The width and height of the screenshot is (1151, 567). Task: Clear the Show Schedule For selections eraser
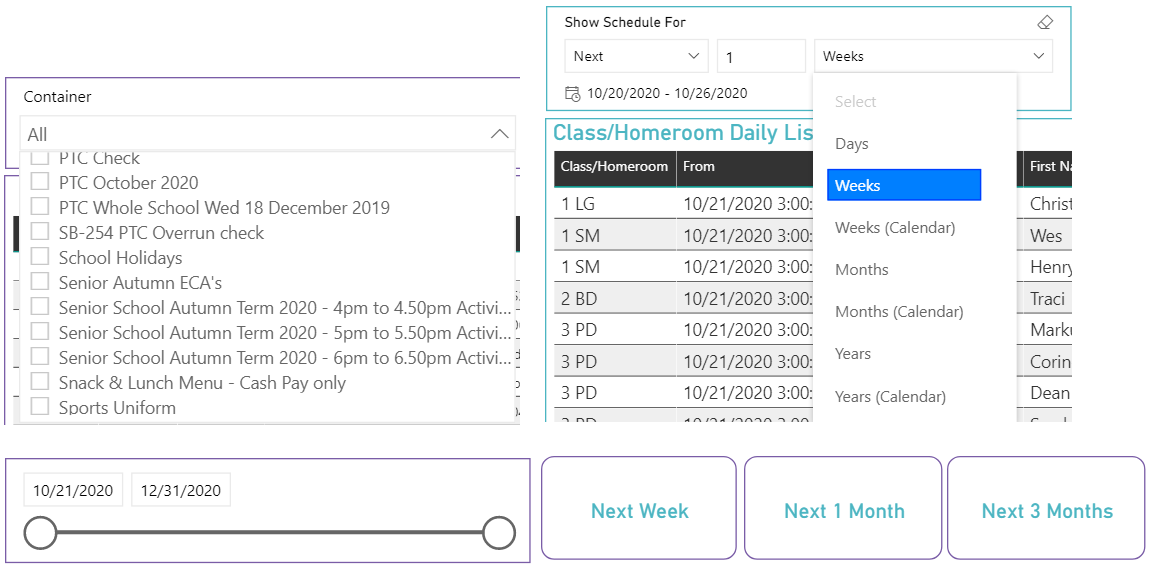[x=1045, y=23]
